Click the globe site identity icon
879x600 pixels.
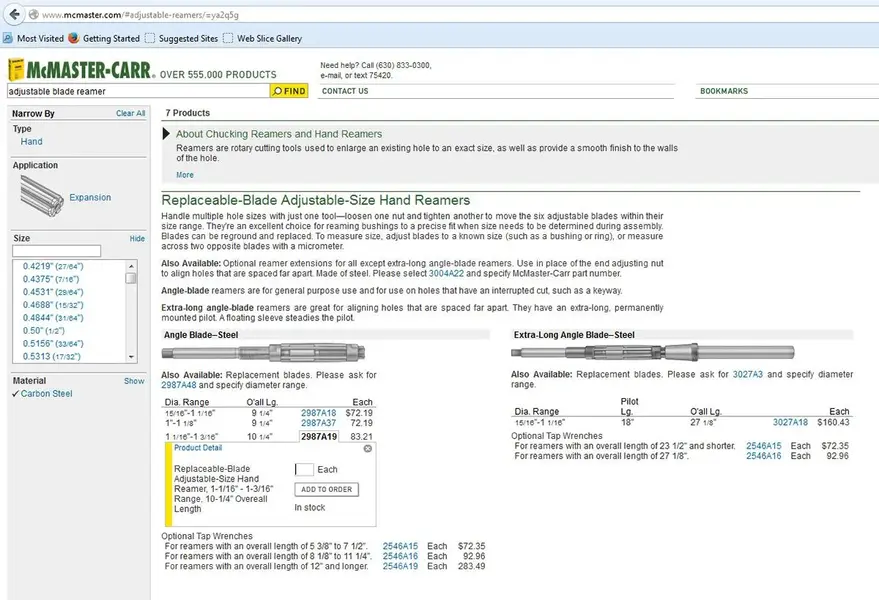(34, 15)
